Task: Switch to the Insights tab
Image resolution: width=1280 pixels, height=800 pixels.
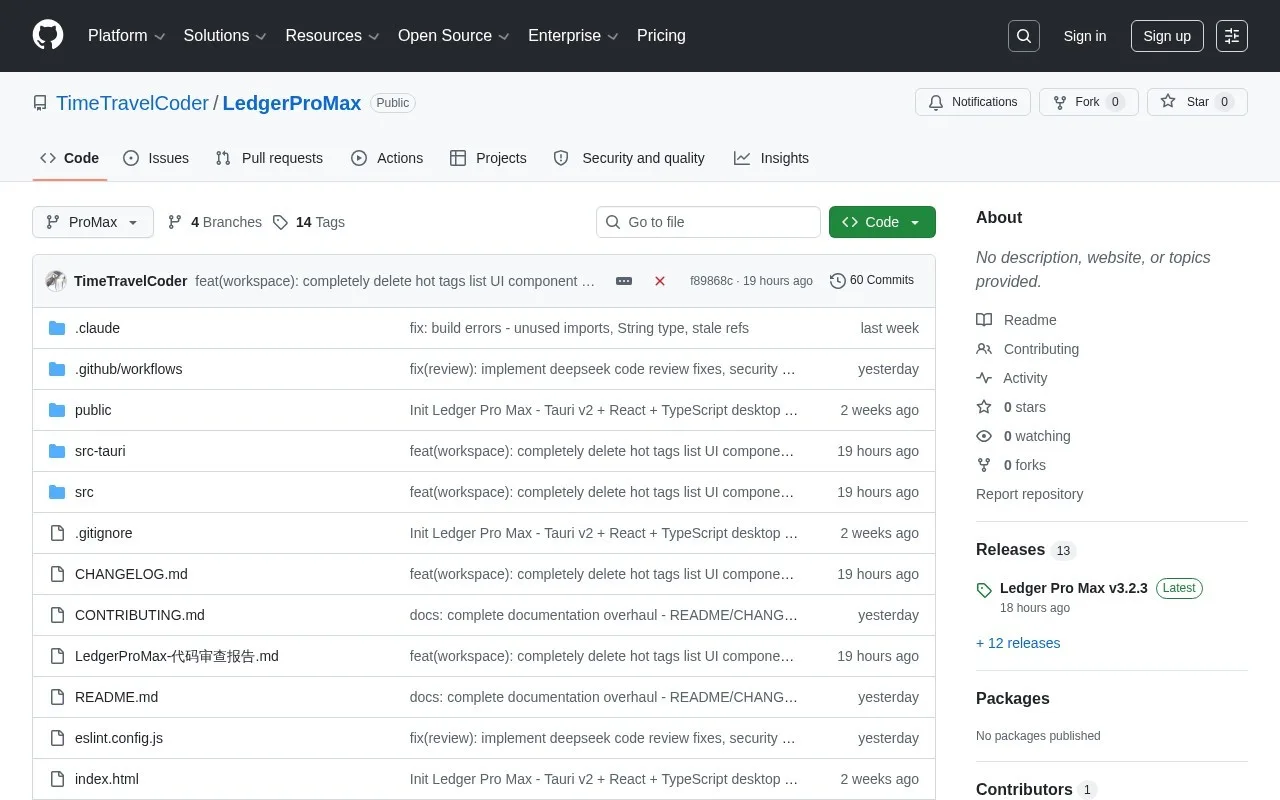Action: click(771, 158)
